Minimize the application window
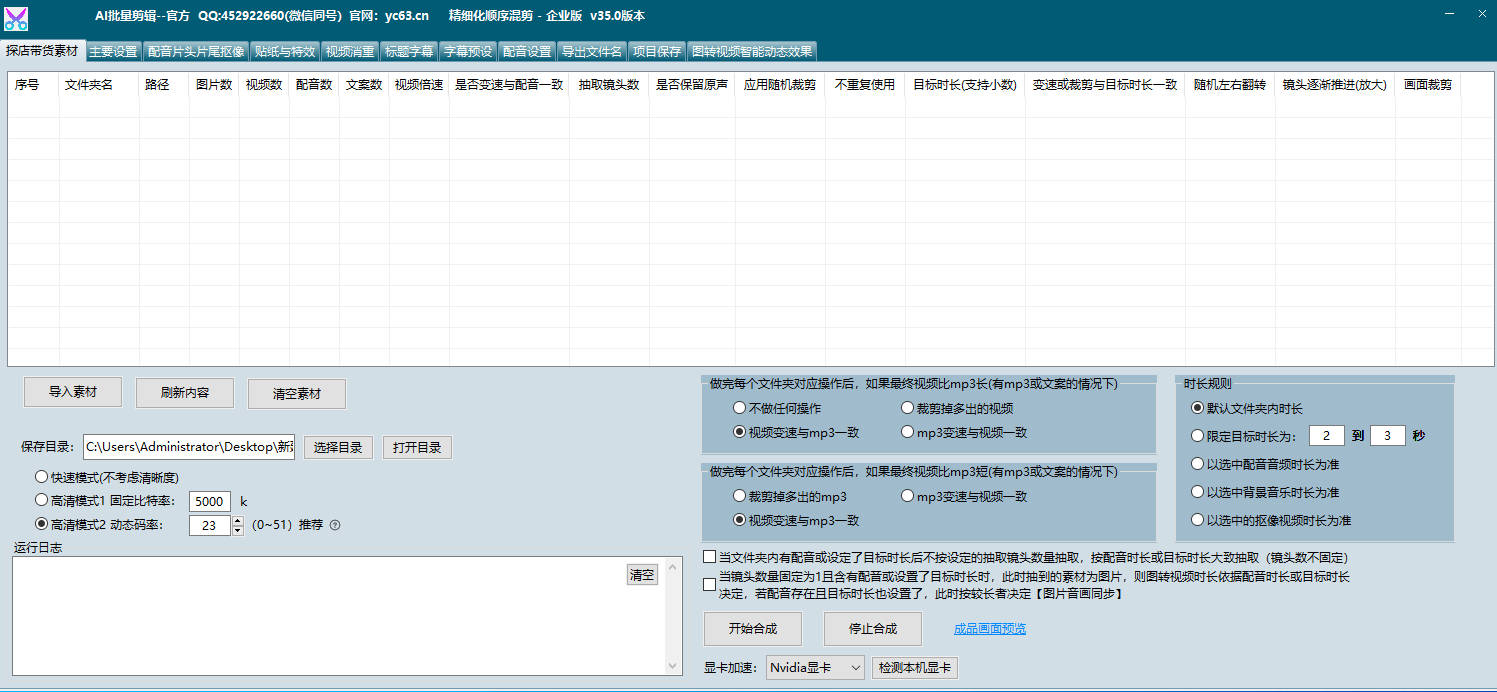The height and width of the screenshot is (692, 1497). click(1451, 14)
